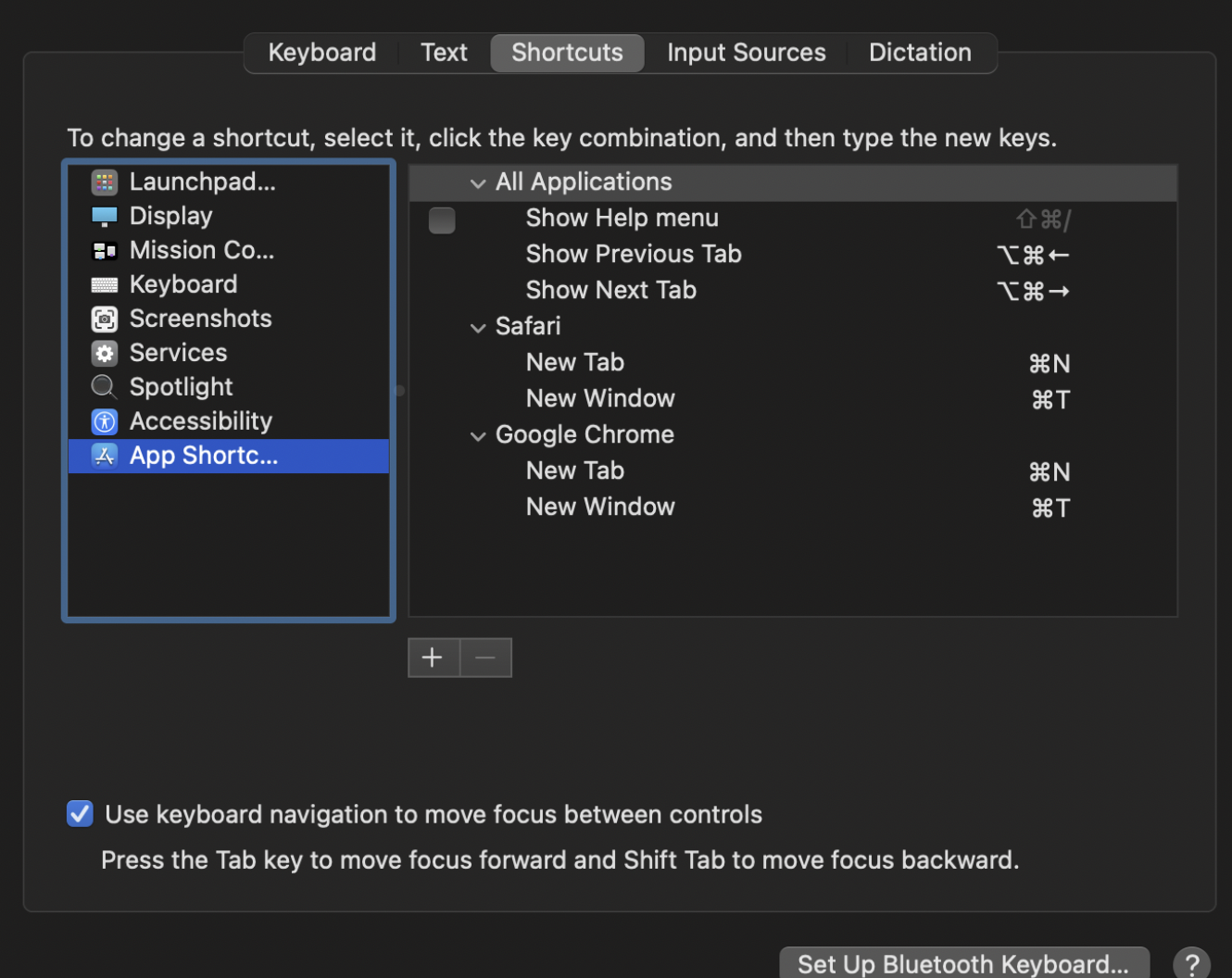Screen dimensions: 1232x978
Task: Select the Display monitor icon
Action: (x=105, y=217)
